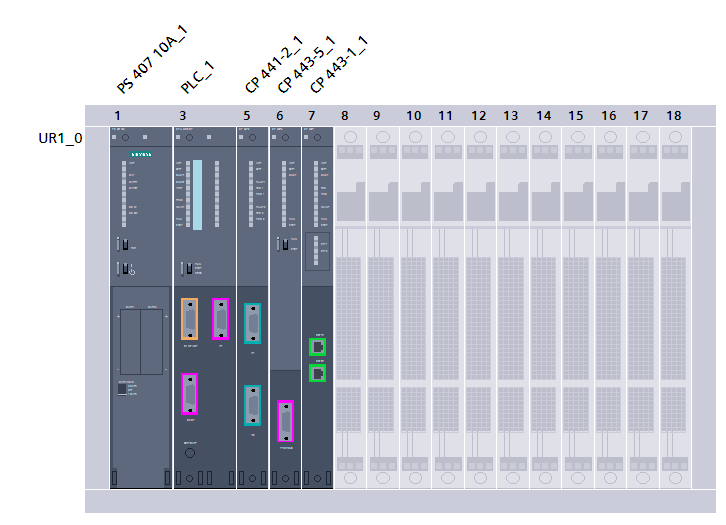Click slot number 5 header
The image size is (726, 525).
pyautogui.click(x=247, y=116)
